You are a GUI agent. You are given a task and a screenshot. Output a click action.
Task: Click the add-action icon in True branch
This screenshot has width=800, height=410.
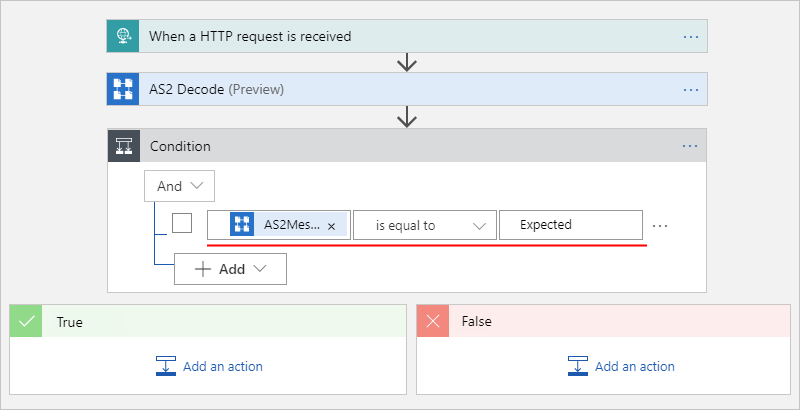pos(166,366)
